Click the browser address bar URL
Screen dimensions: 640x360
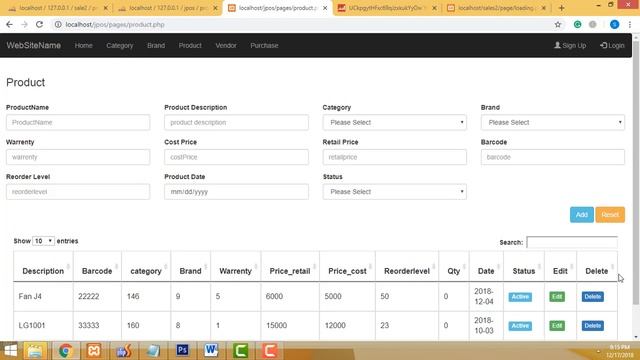[x=115, y=24]
